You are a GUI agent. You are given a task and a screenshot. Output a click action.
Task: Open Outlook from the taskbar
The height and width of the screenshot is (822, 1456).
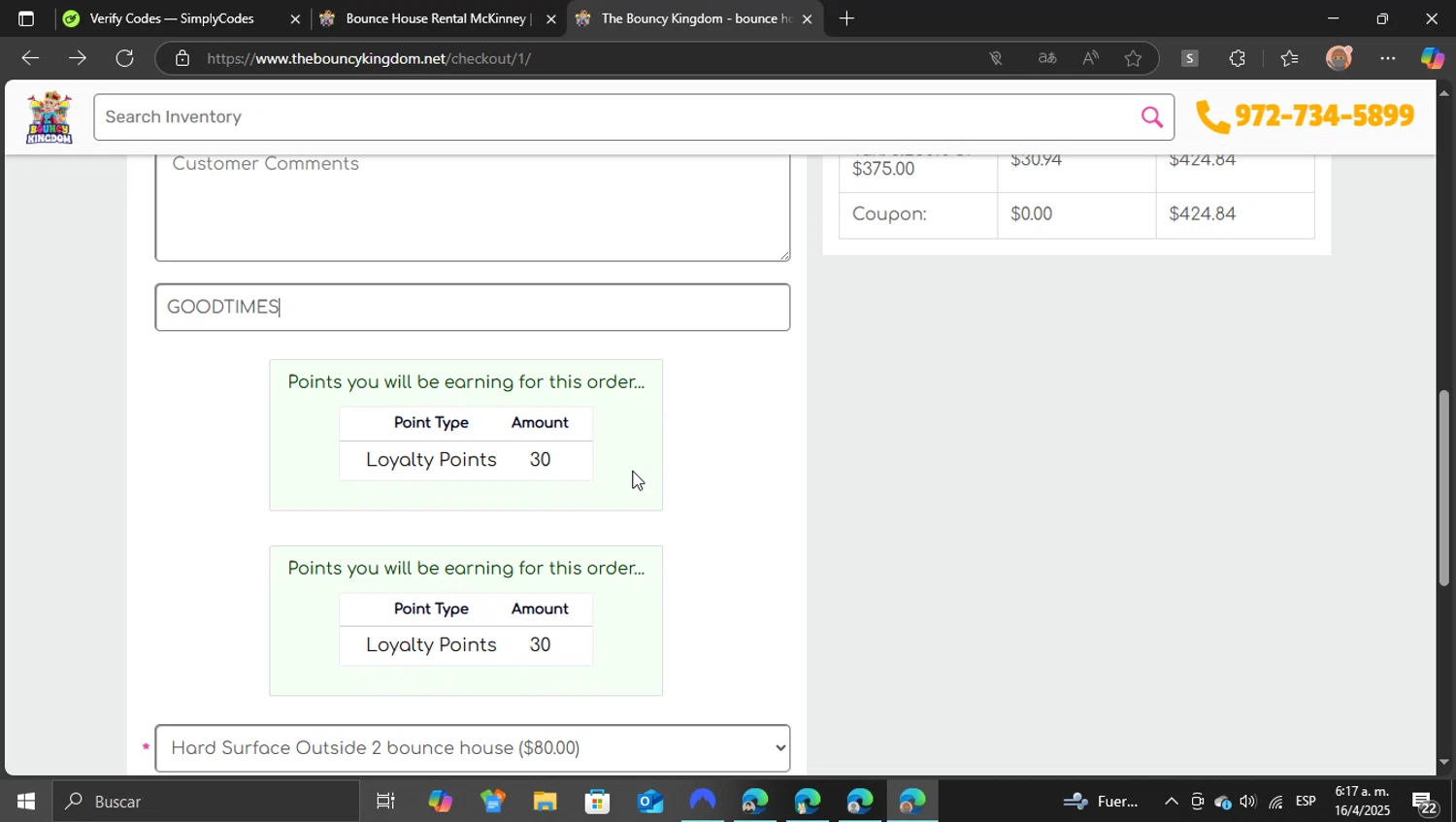(649, 802)
